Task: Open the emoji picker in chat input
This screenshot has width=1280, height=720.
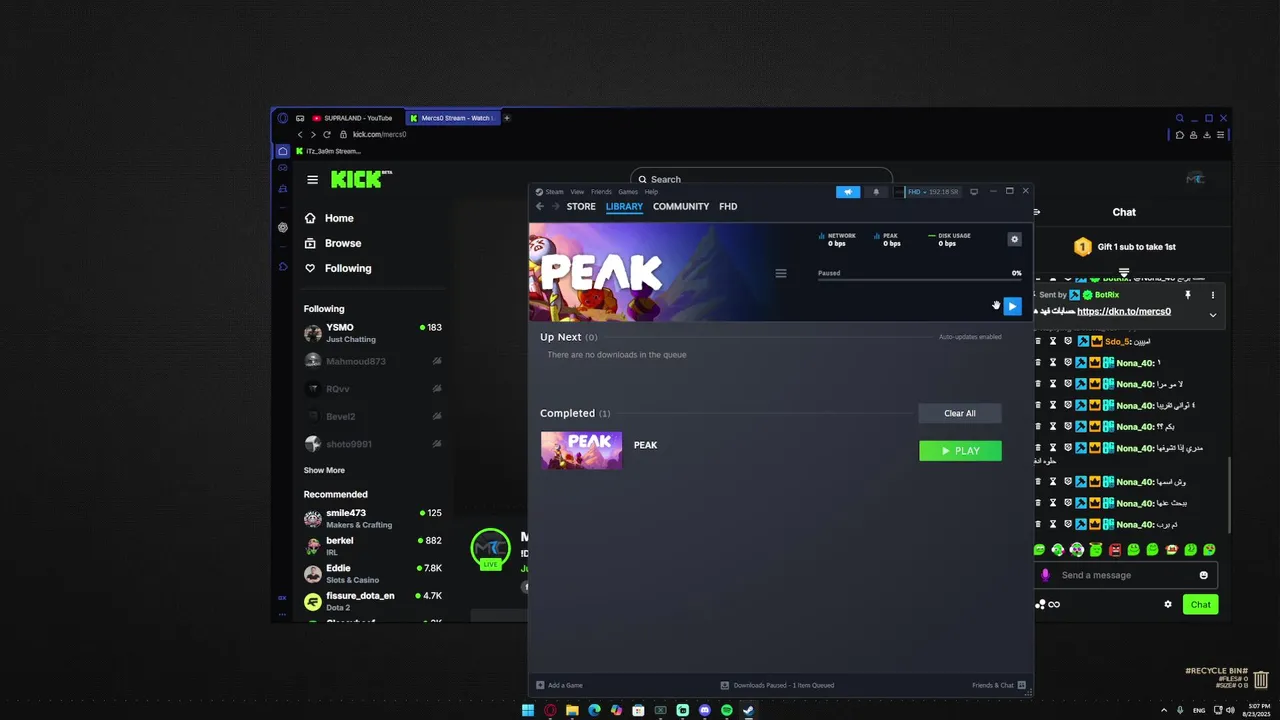Action: pyautogui.click(x=1204, y=575)
